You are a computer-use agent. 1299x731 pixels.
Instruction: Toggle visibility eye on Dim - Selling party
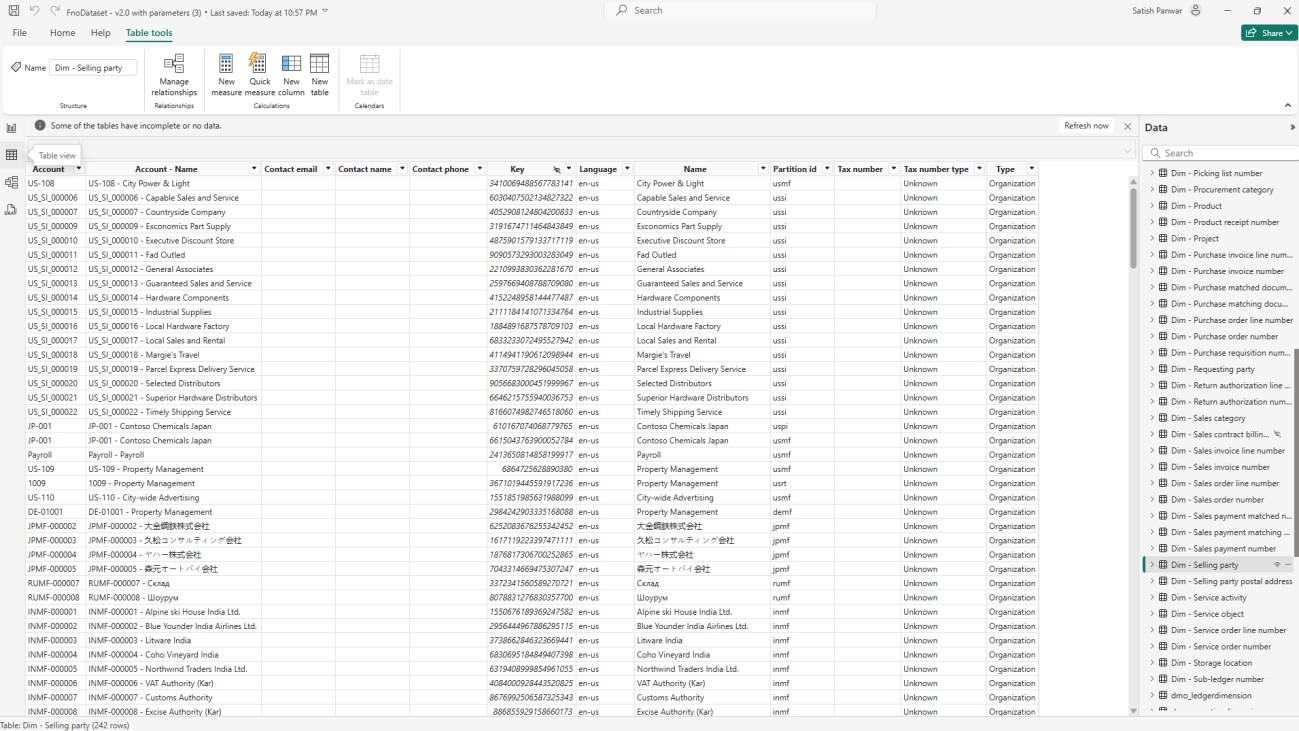point(1277,565)
